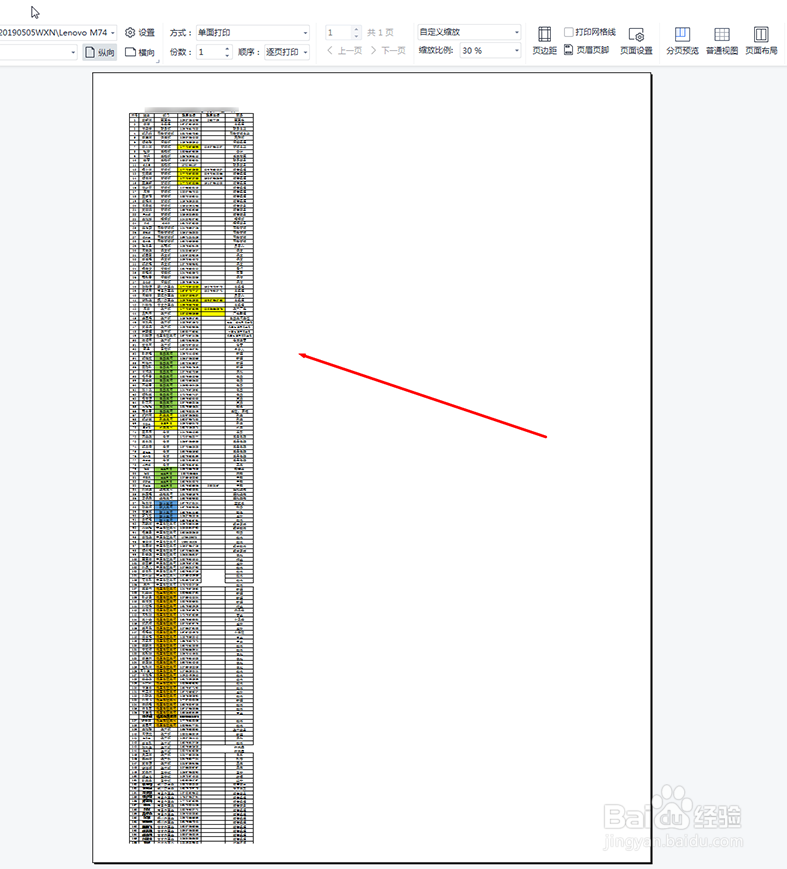Open the 顺序 逐页打印 dropdown

[x=287, y=52]
